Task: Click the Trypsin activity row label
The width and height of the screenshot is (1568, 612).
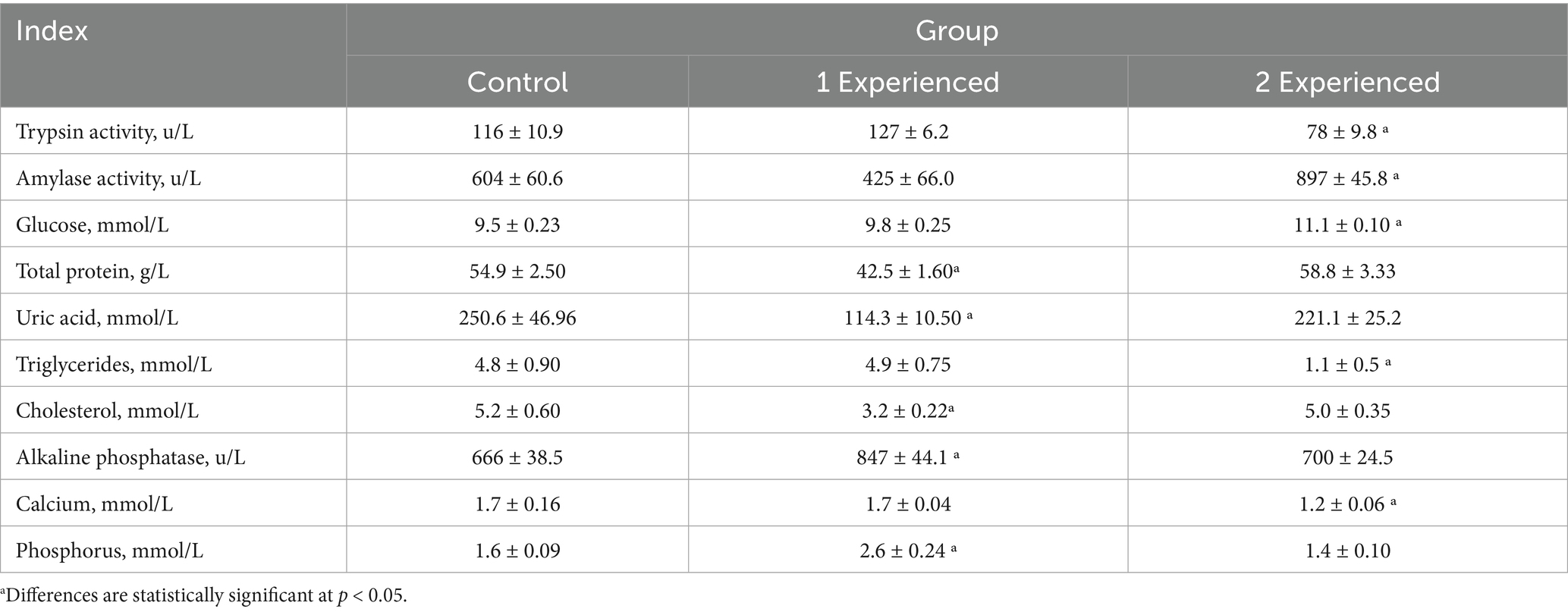Action: [x=105, y=132]
